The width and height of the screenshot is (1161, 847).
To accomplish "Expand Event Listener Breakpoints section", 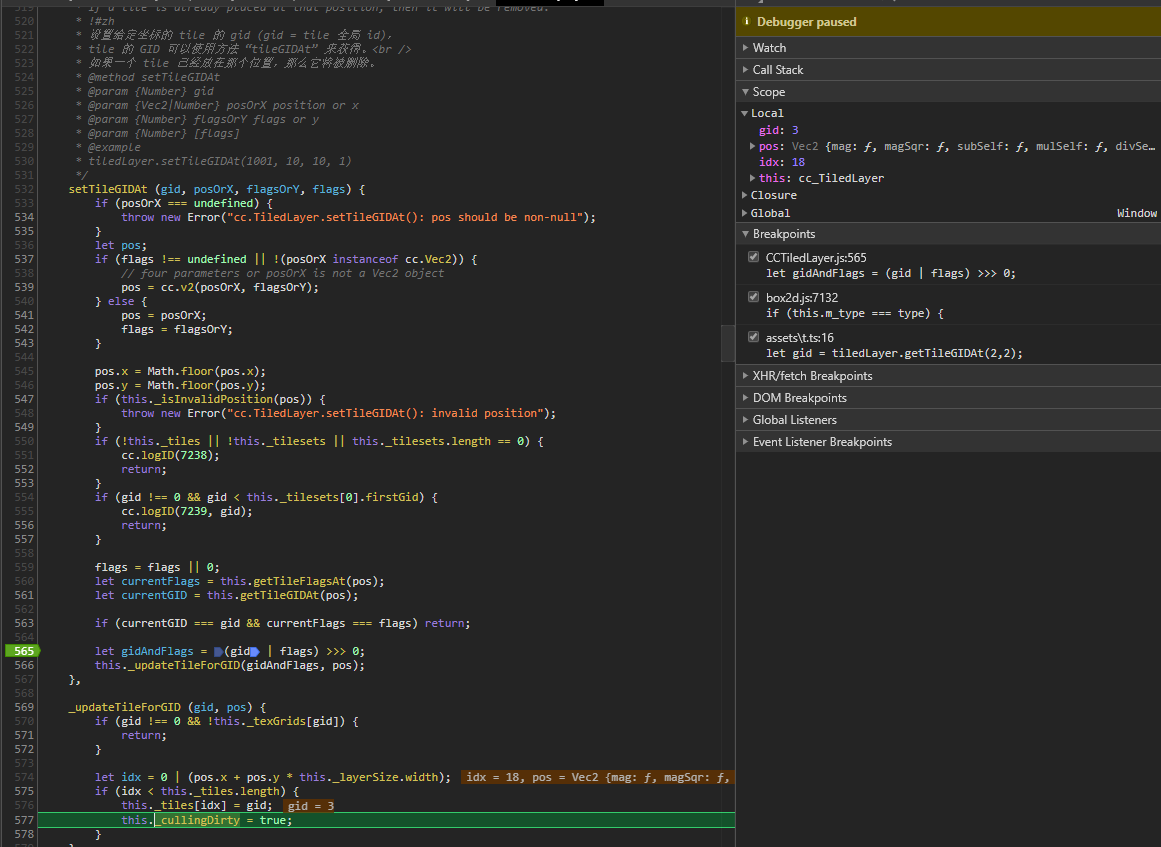I will coord(821,442).
